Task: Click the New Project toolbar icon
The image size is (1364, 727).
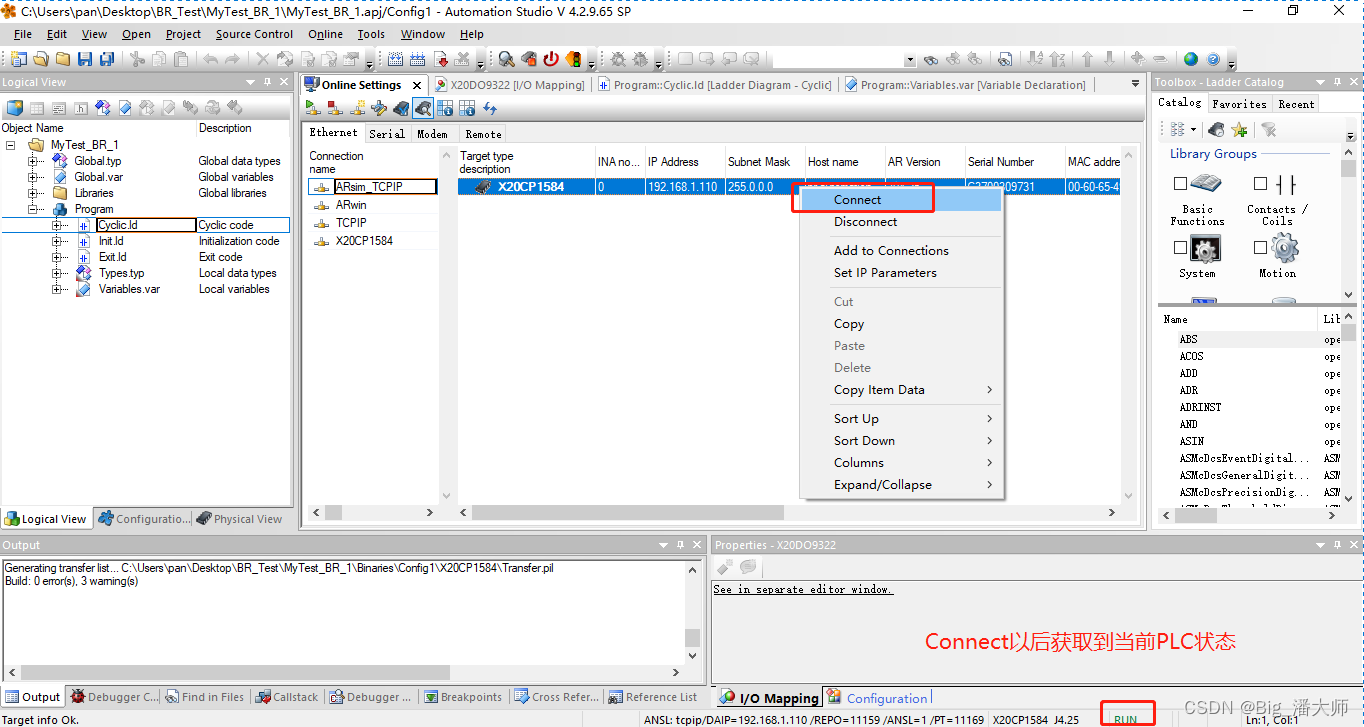Action: 17,59
